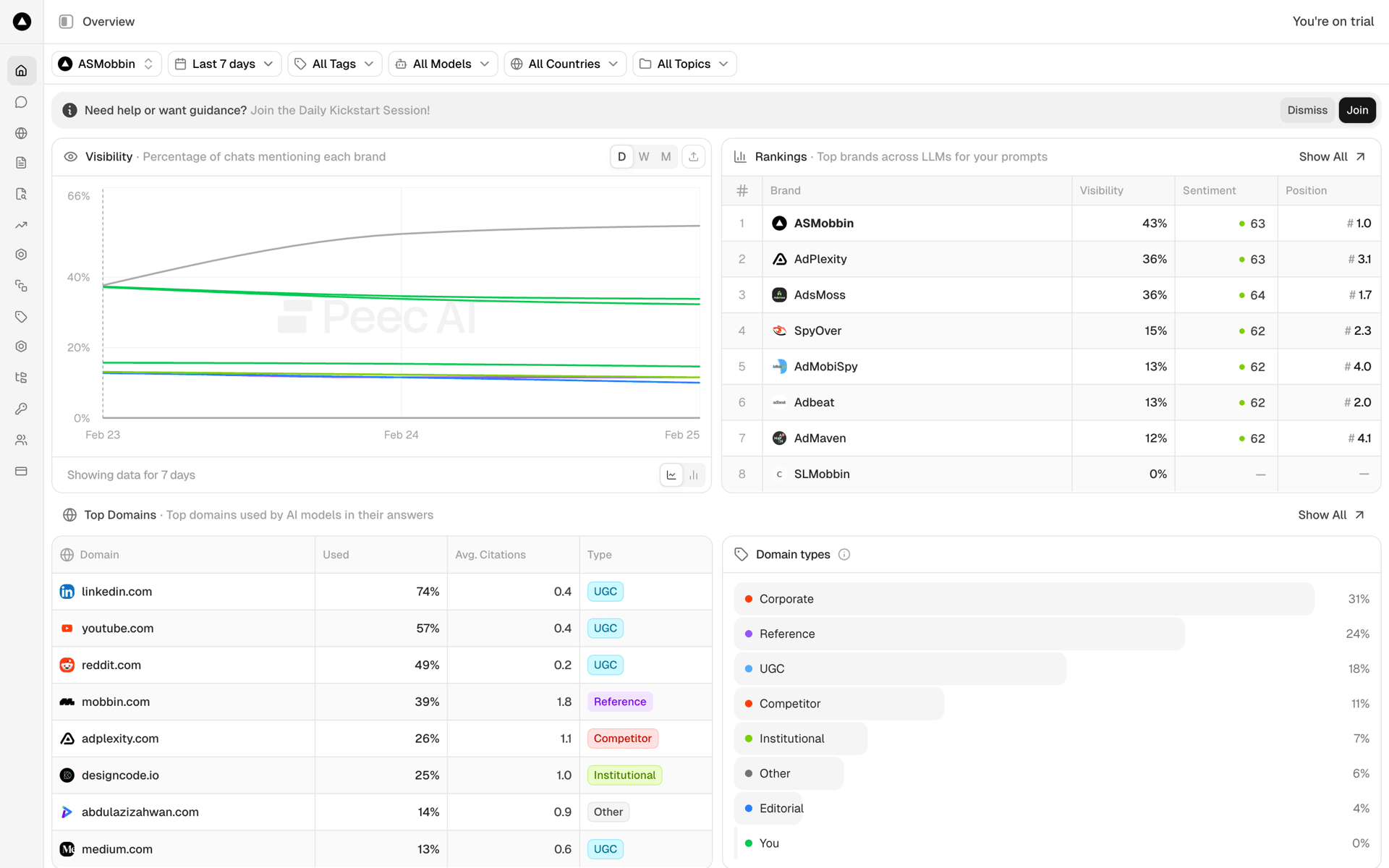Click the info icon in help banner
Screen dimensions: 1389x868
[69, 110]
